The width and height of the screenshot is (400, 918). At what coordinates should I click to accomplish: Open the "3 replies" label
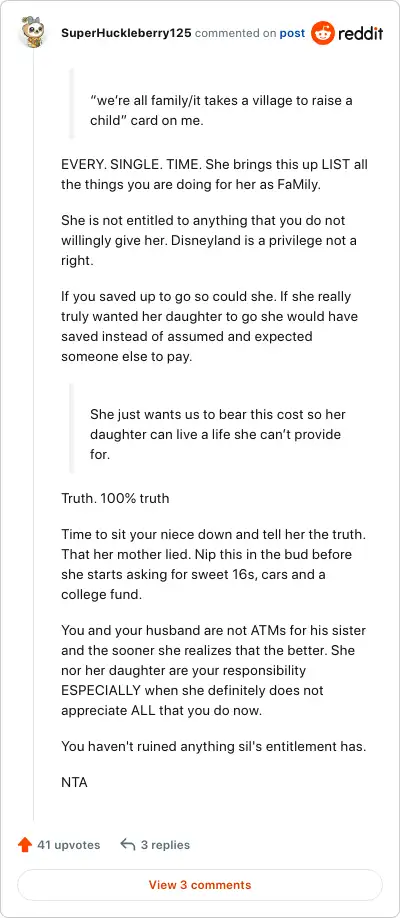tap(165, 845)
